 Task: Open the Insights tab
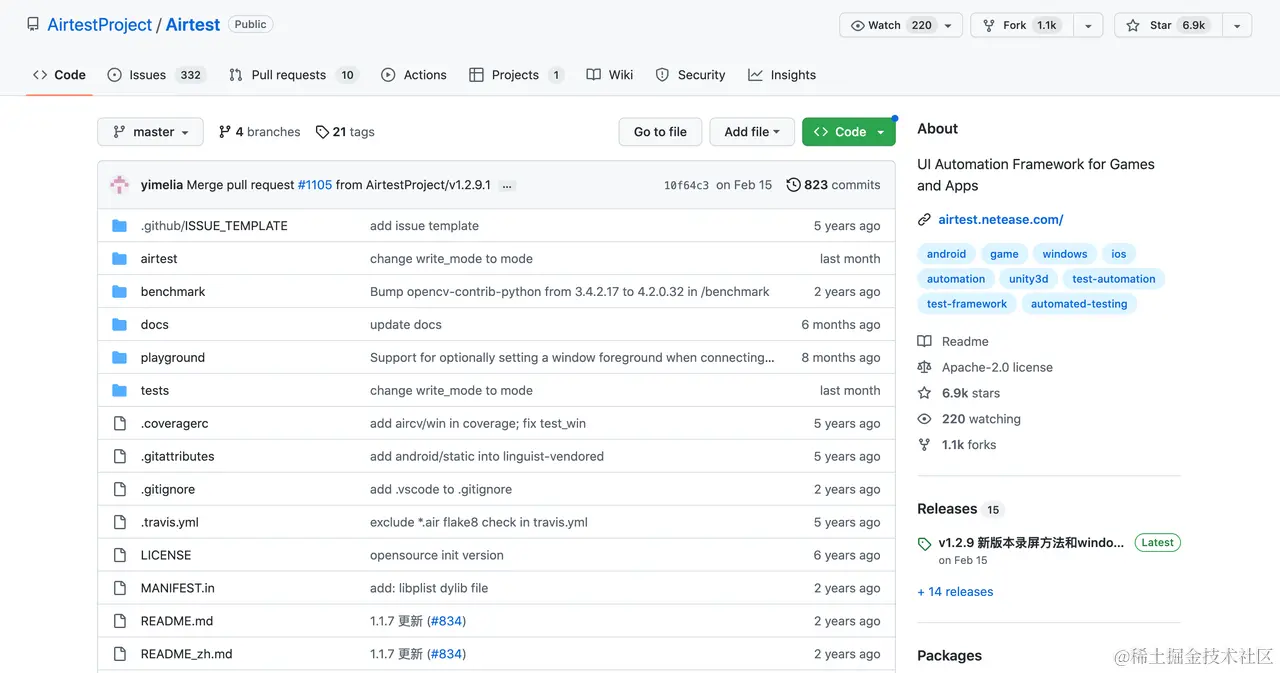click(782, 75)
